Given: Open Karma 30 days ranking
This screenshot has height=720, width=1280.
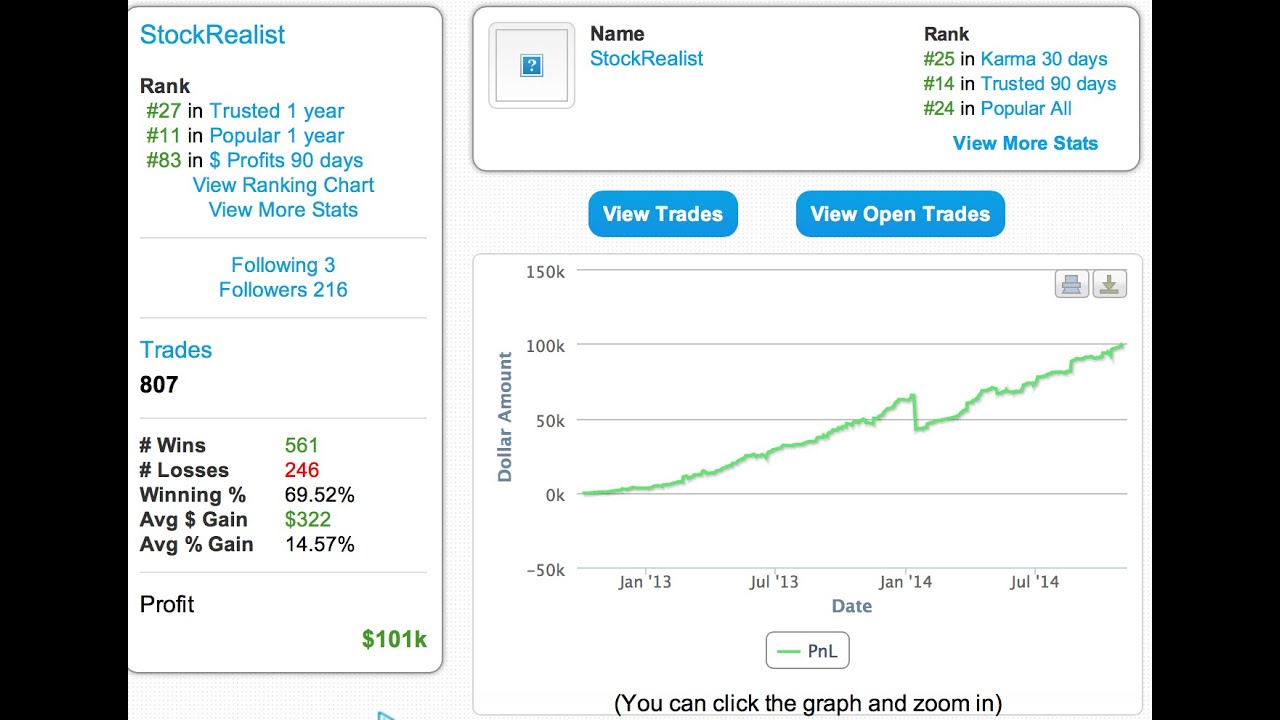Looking at the screenshot, I should [x=1044, y=59].
